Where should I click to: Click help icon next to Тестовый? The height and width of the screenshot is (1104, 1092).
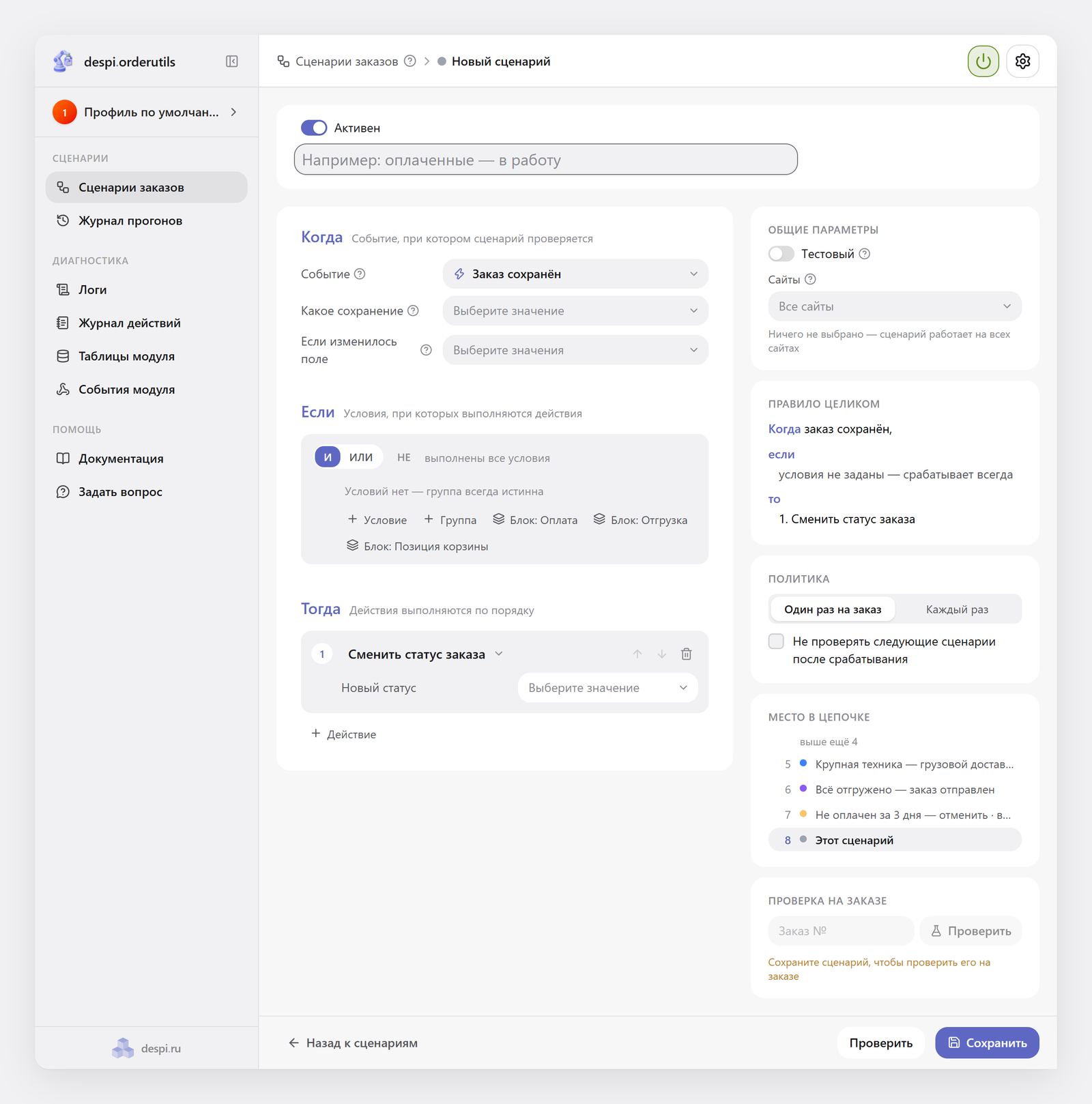pyautogui.click(x=864, y=254)
